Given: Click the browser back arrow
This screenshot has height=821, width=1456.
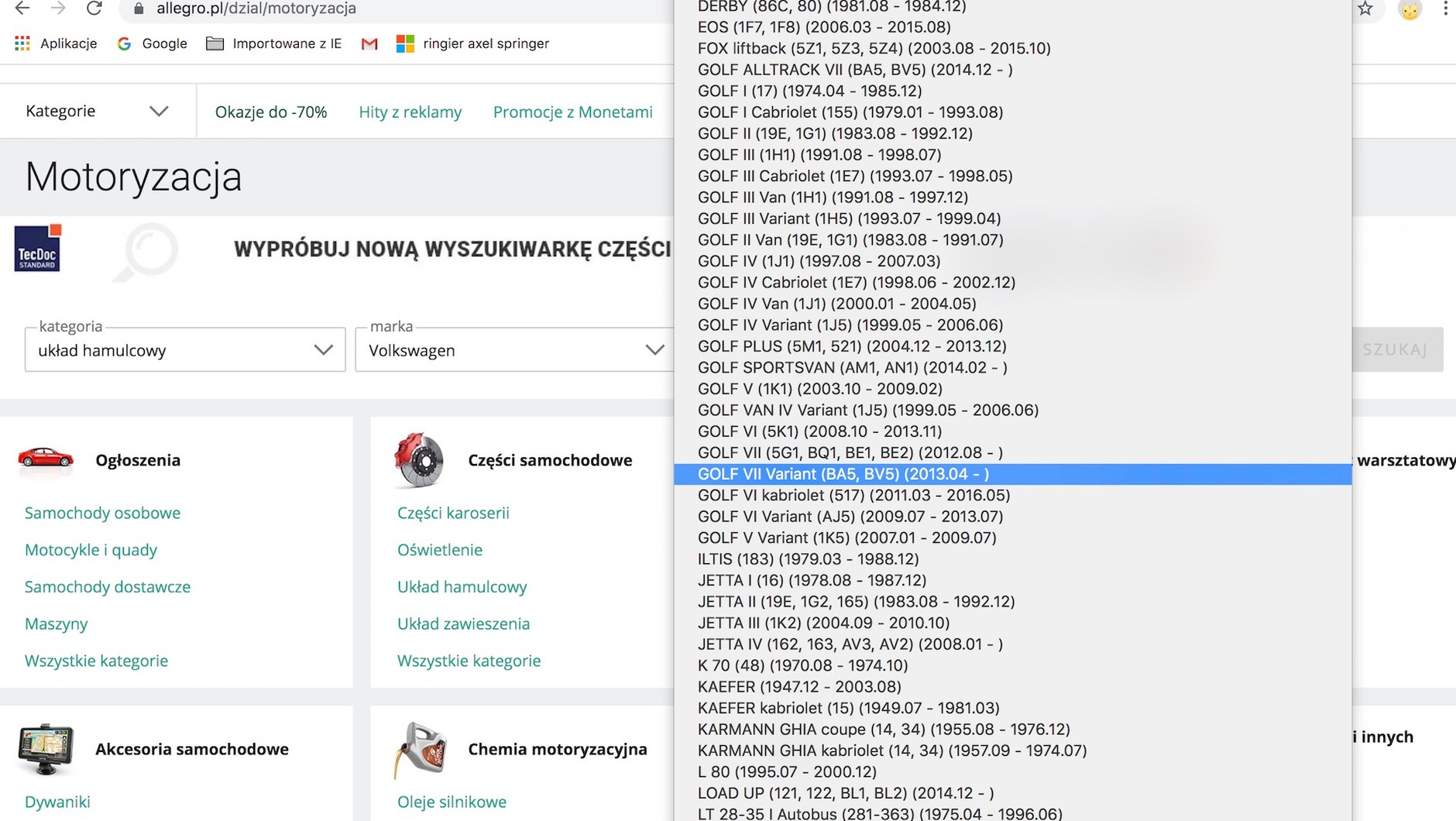Looking at the screenshot, I should coord(22,9).
